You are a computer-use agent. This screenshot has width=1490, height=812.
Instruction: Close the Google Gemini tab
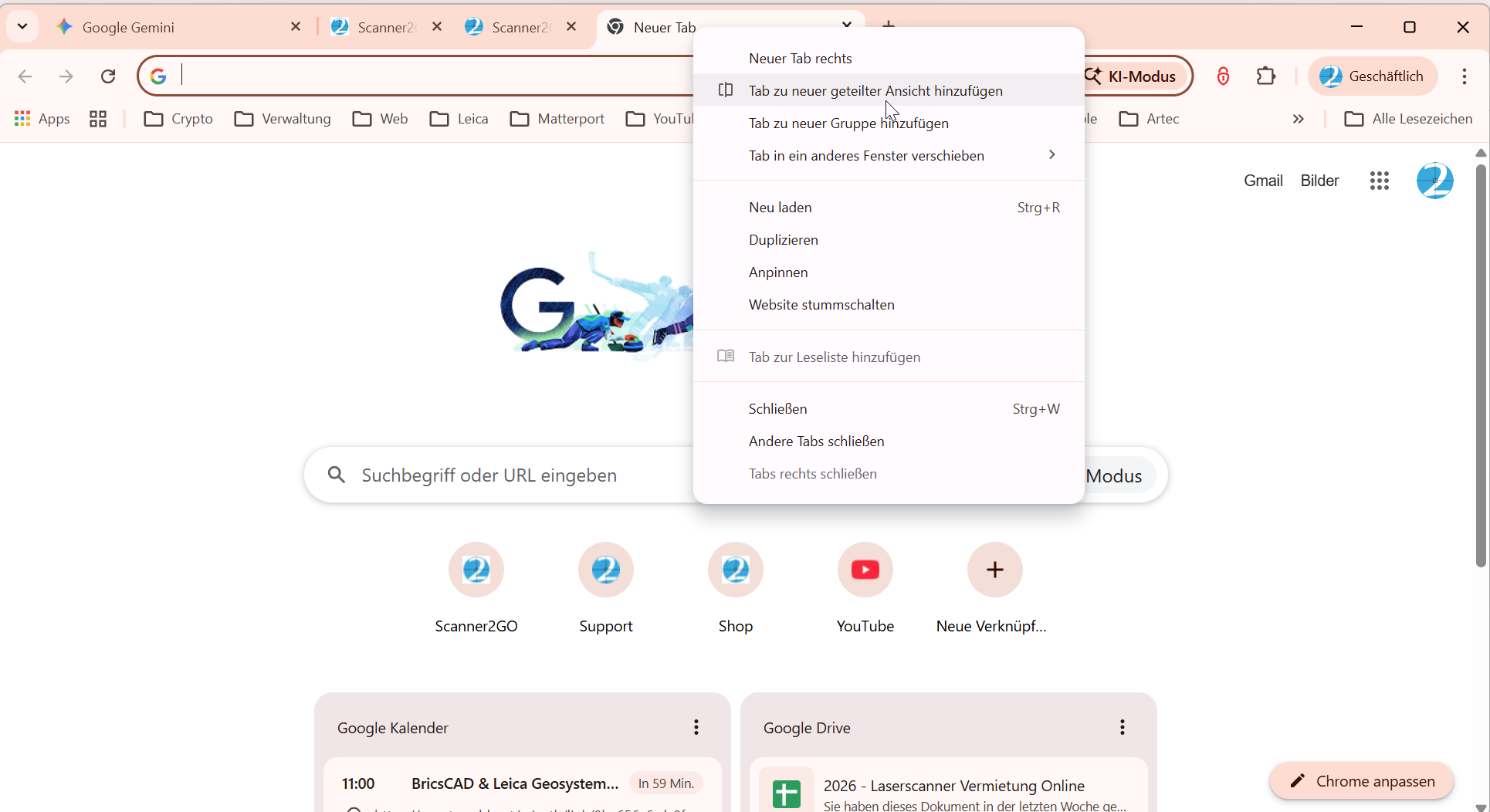pyautogui.click(x=296, y=27)
